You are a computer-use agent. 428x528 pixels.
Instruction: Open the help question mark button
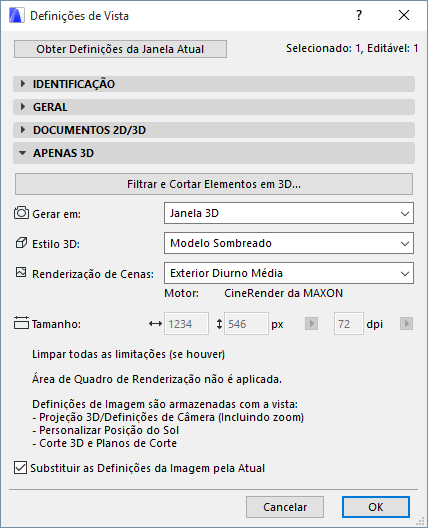pos(359,15)
